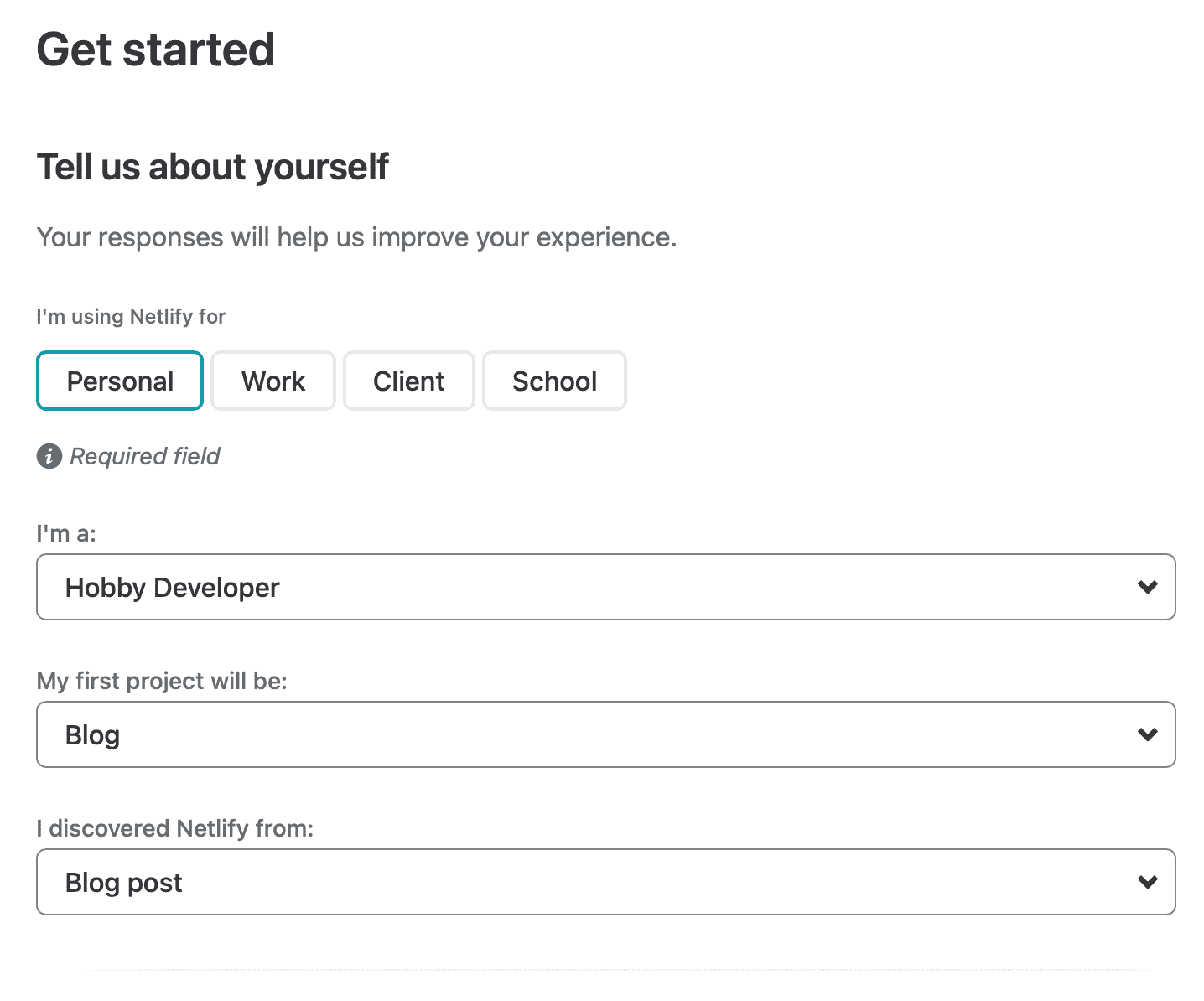Click the Get started page heading
This screenshot has width=1204, height=1001.
[156, 49]
